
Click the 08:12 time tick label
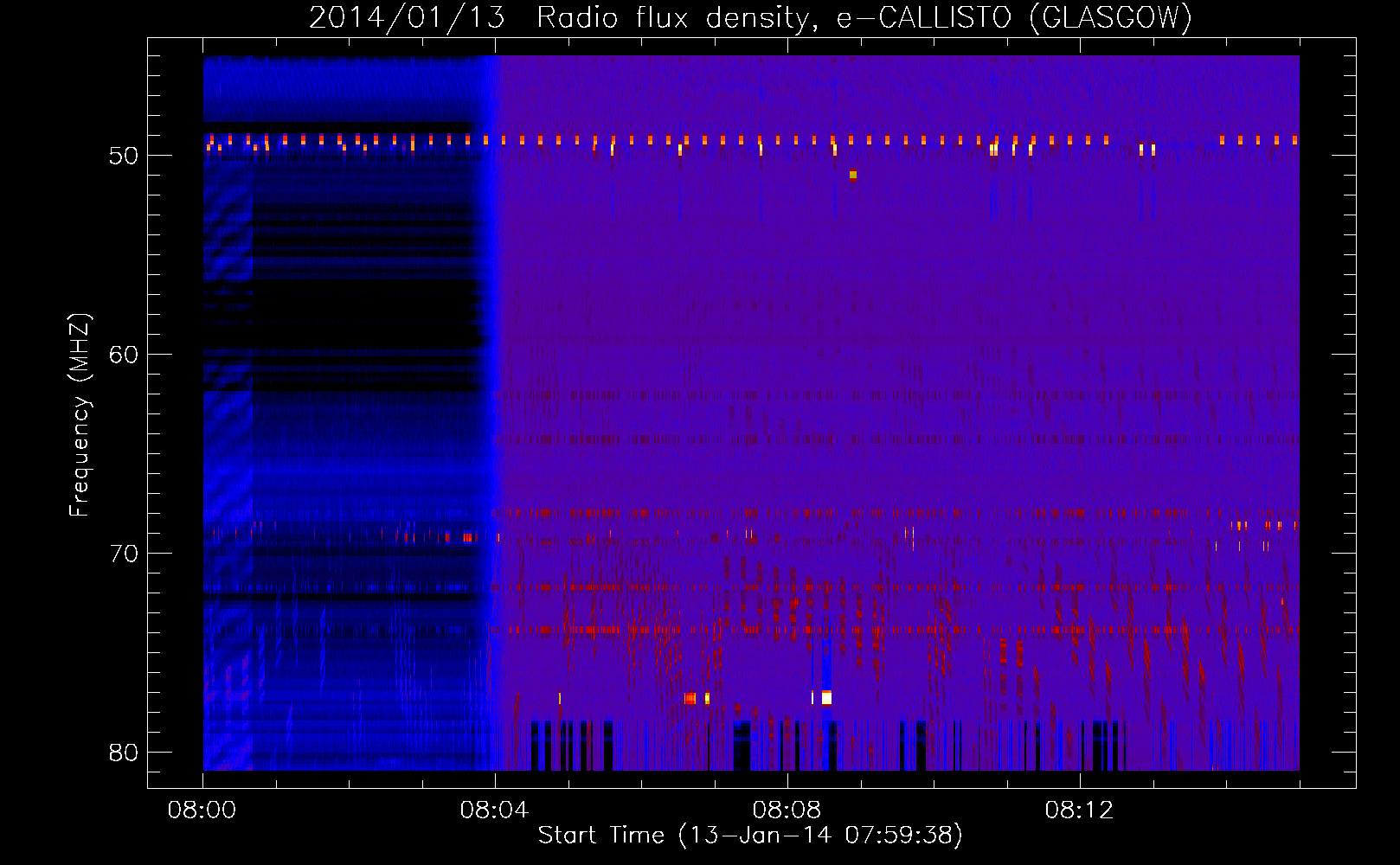1079,811
